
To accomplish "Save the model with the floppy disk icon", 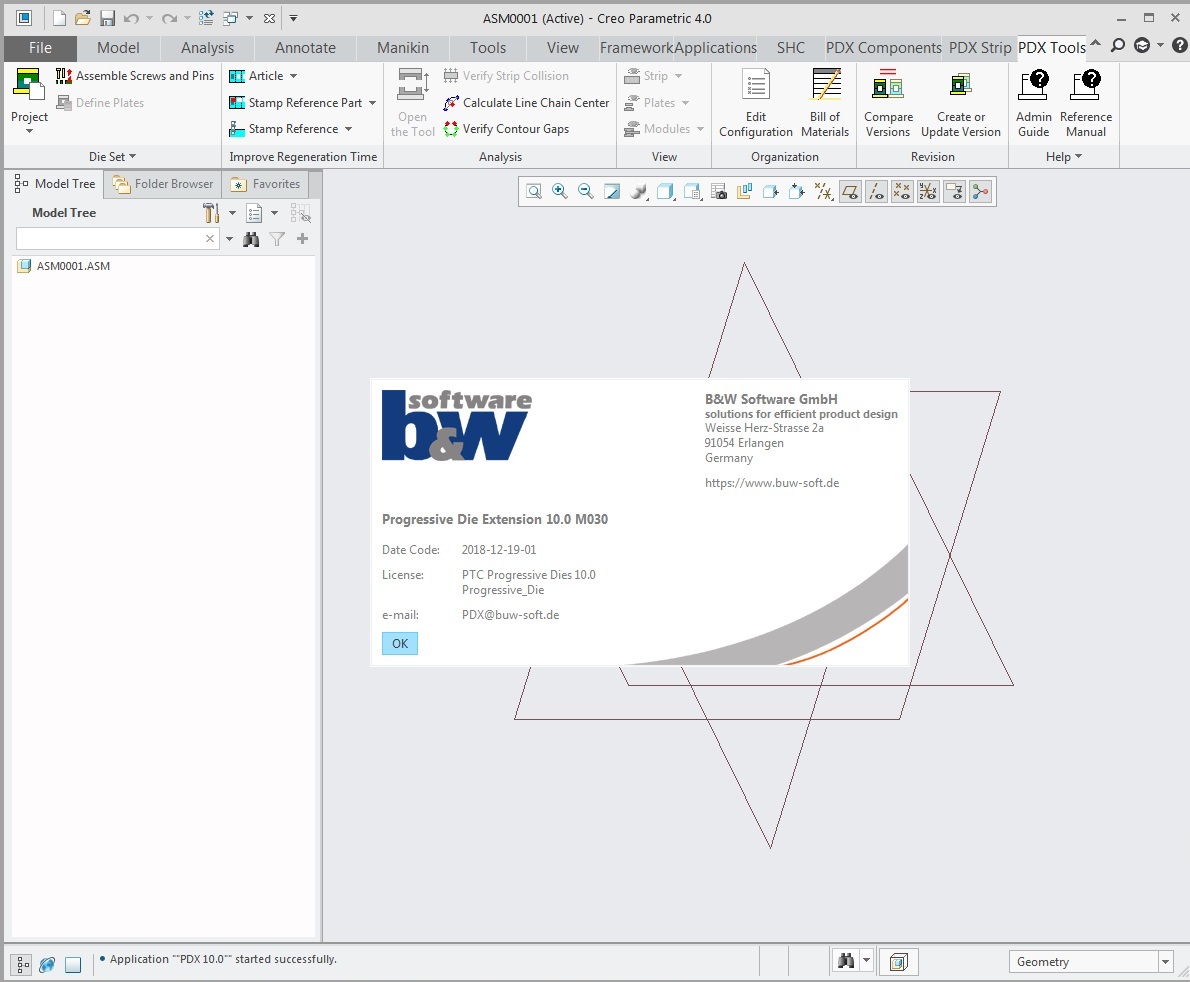I will pos(107,18).
